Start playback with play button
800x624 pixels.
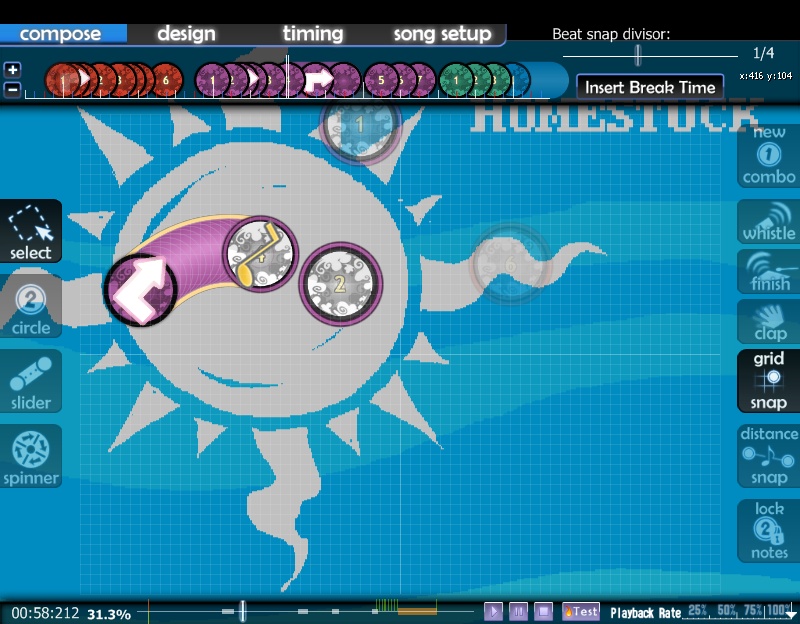click(x=493, y=611)
